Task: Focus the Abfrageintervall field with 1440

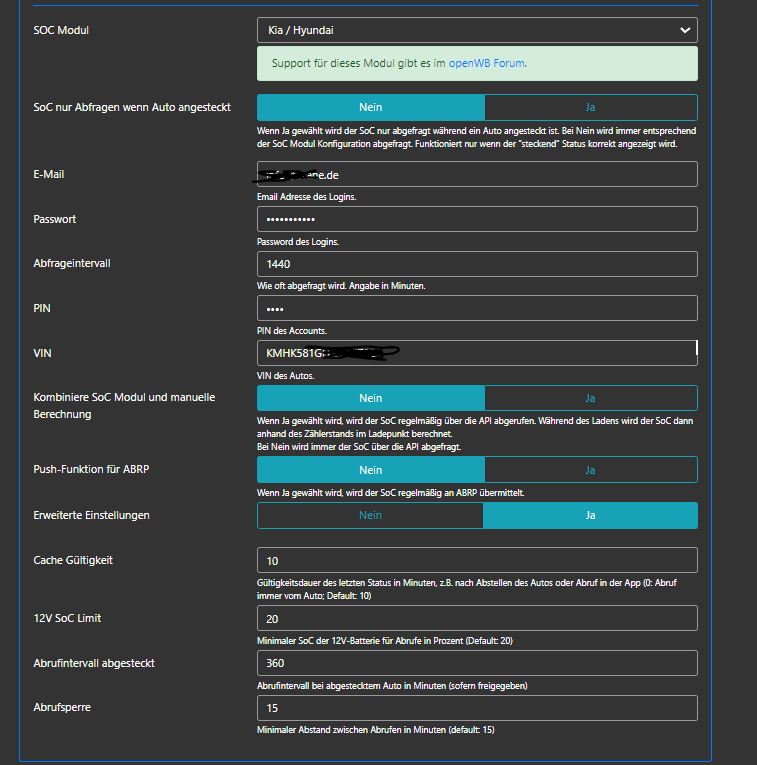Action: [477, 264]
